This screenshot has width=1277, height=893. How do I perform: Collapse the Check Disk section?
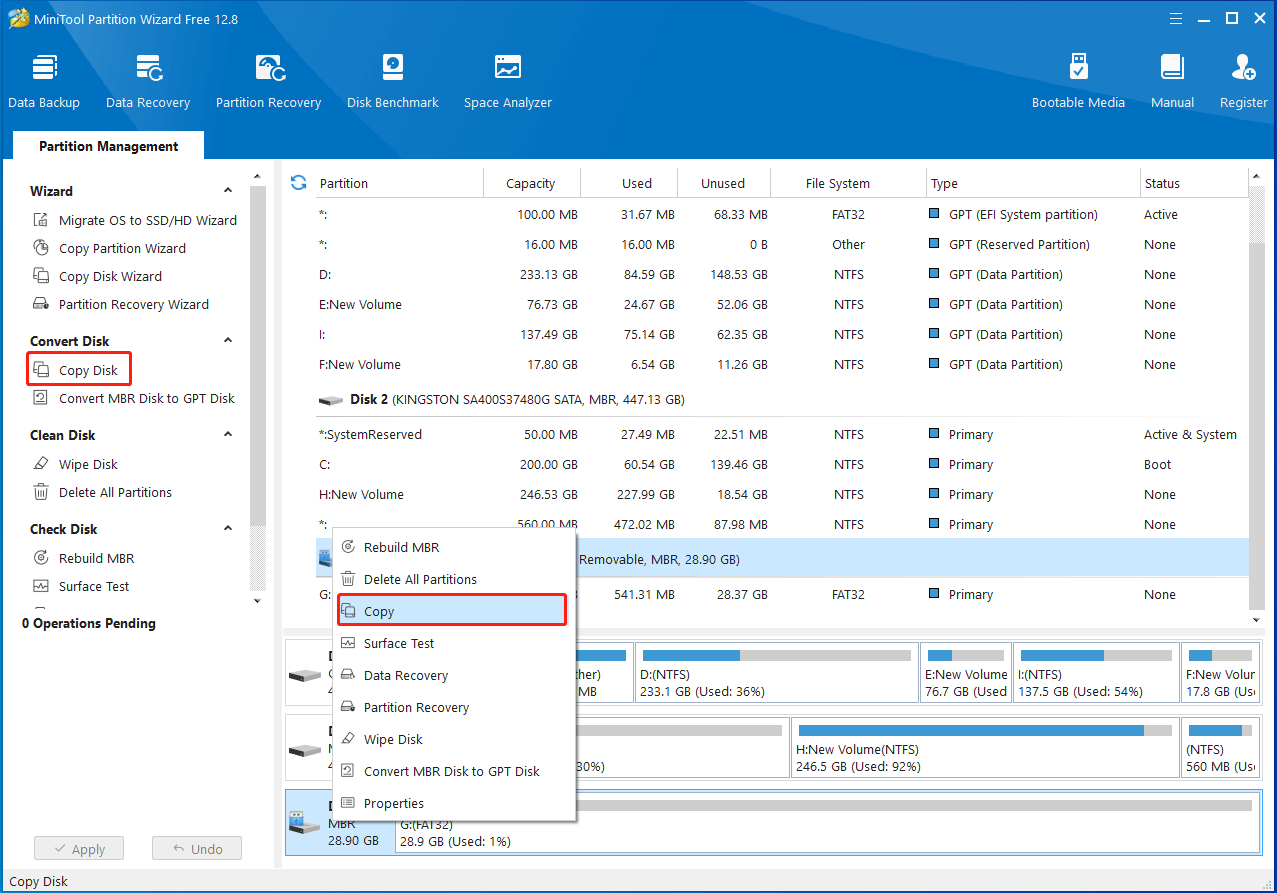pos(228,529)
